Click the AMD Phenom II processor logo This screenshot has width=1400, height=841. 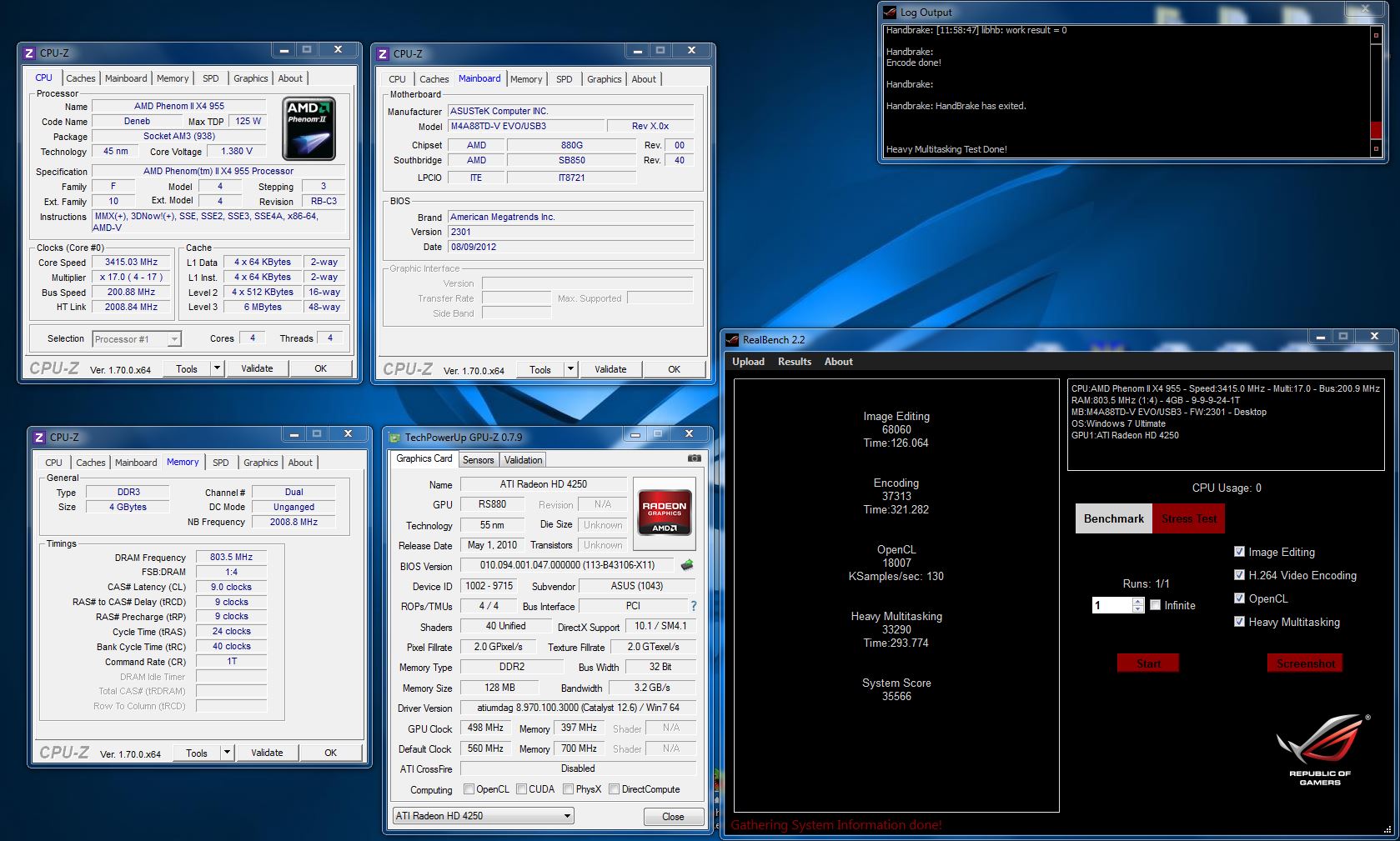[309, 129]
